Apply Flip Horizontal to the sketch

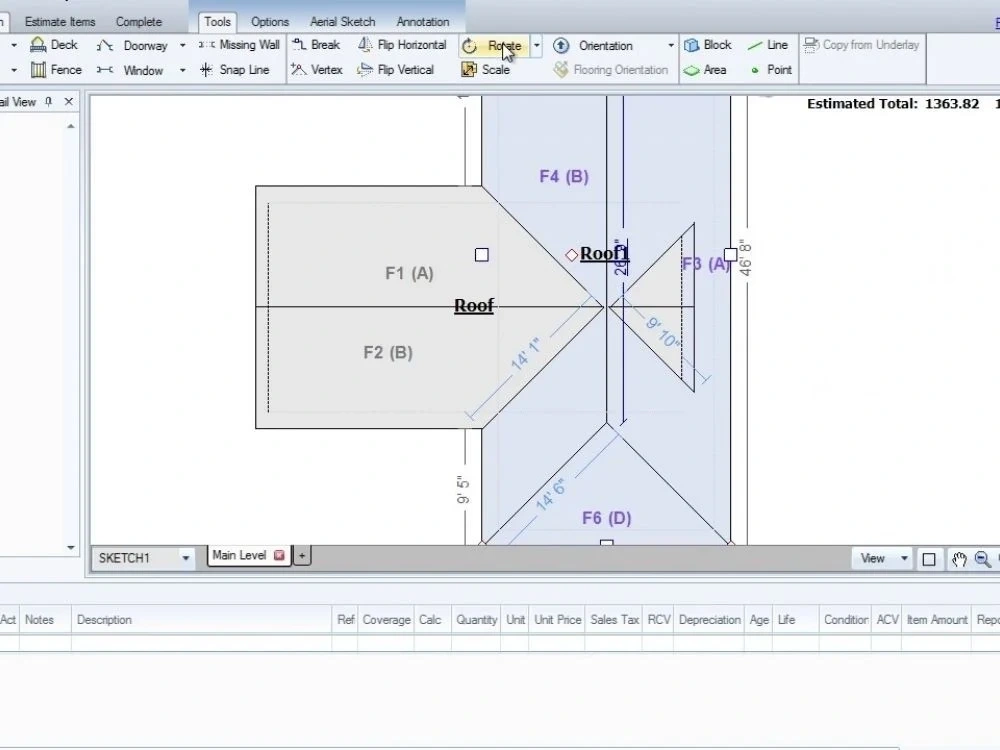(403, 45)
